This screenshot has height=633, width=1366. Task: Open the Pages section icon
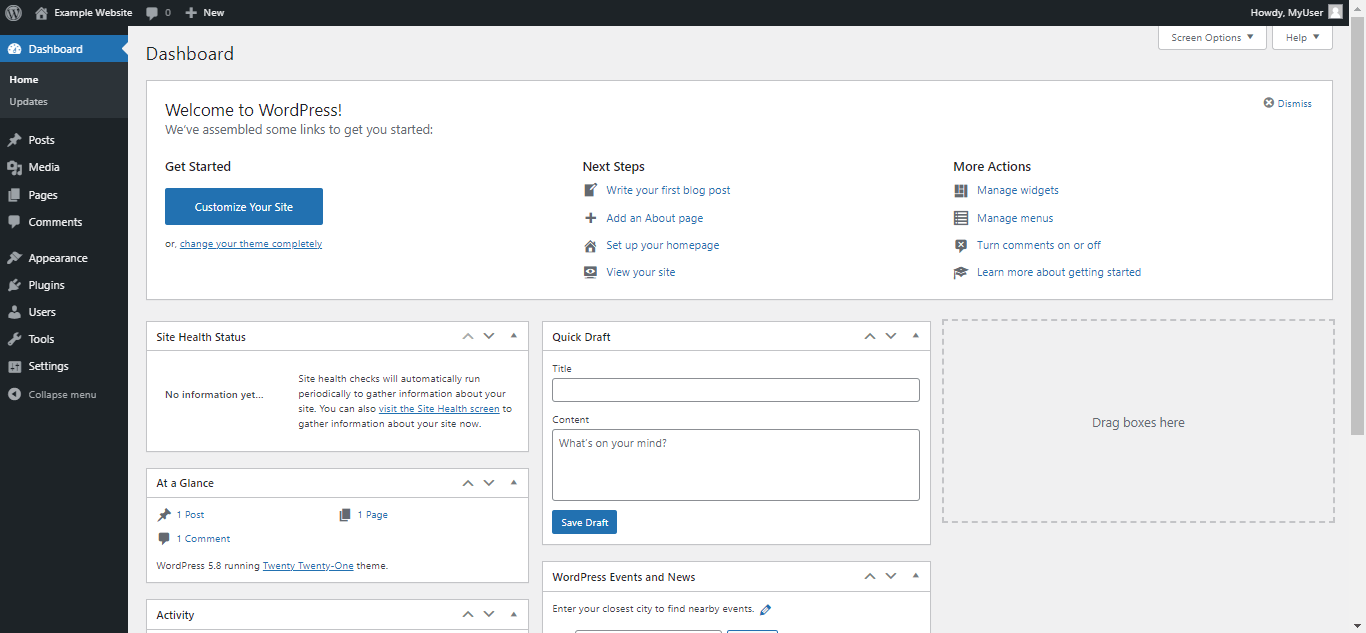pyautogui.click(x=16, y=194)
